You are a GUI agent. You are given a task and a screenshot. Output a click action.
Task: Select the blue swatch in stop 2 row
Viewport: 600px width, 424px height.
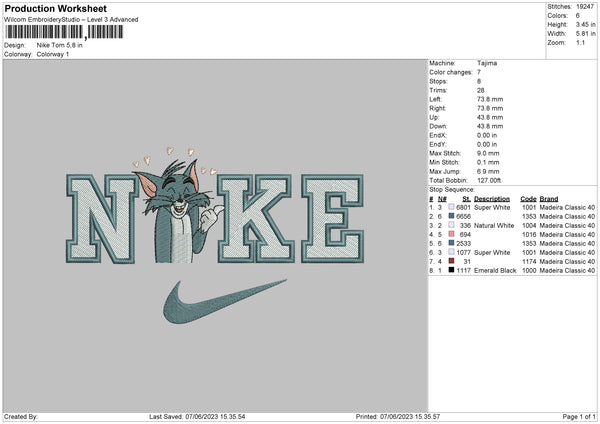coord(451,216)
